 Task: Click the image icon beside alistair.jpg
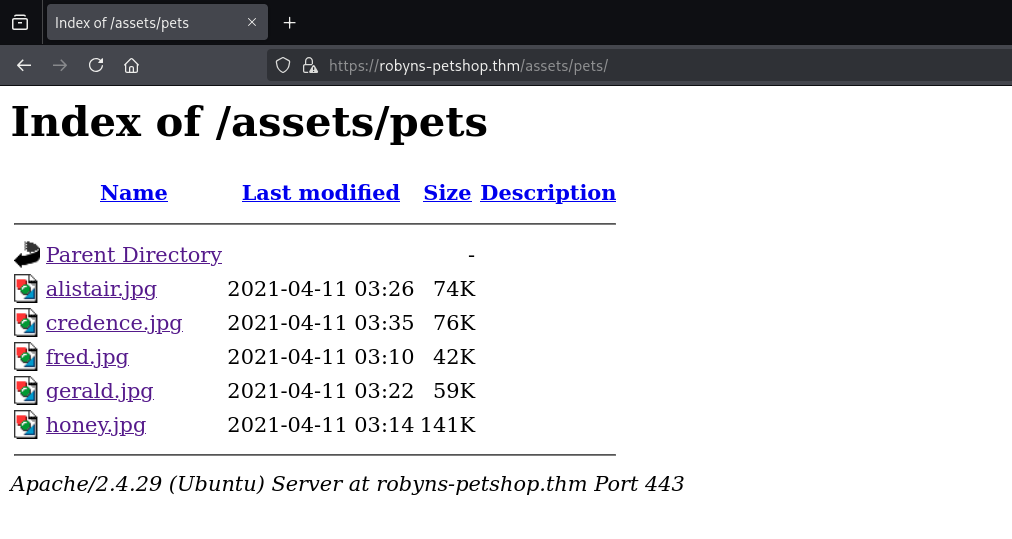26,289
